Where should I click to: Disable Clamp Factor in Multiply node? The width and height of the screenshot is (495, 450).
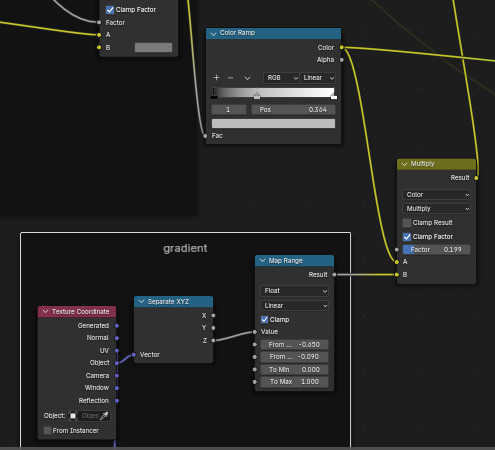tap(407, 237)
